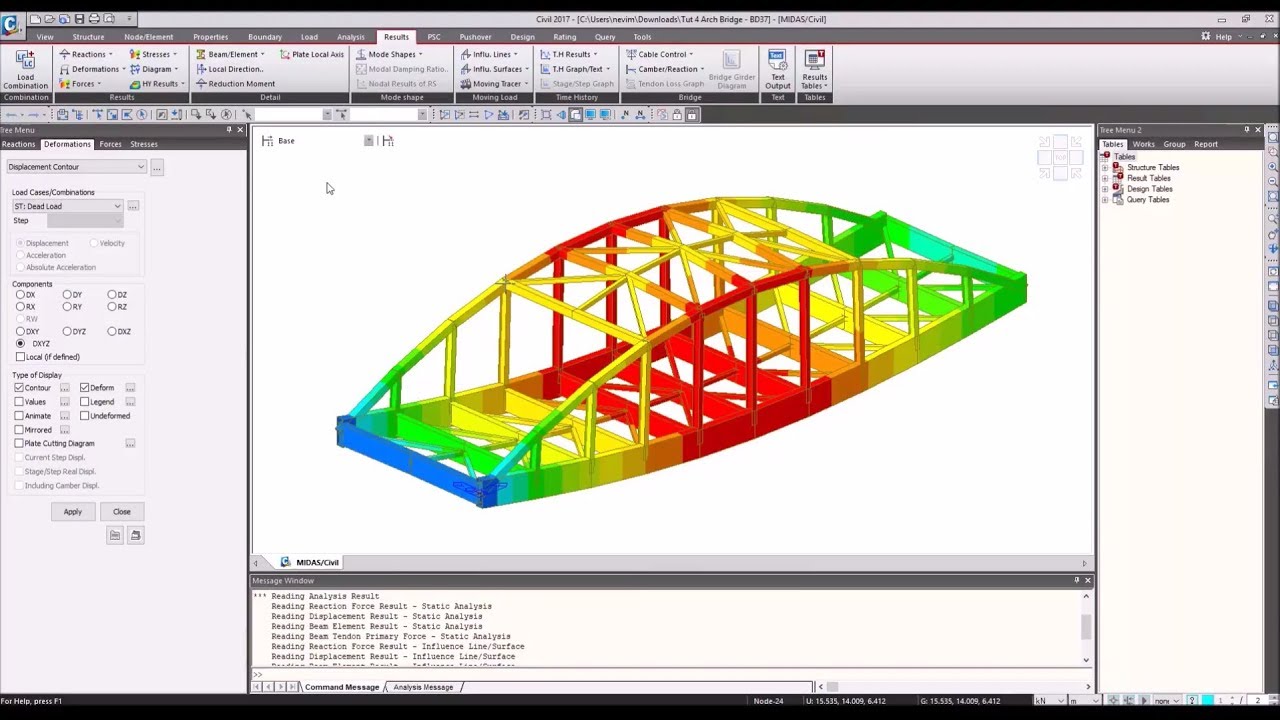Open the Pushover ribbon tab

(475, 37)
